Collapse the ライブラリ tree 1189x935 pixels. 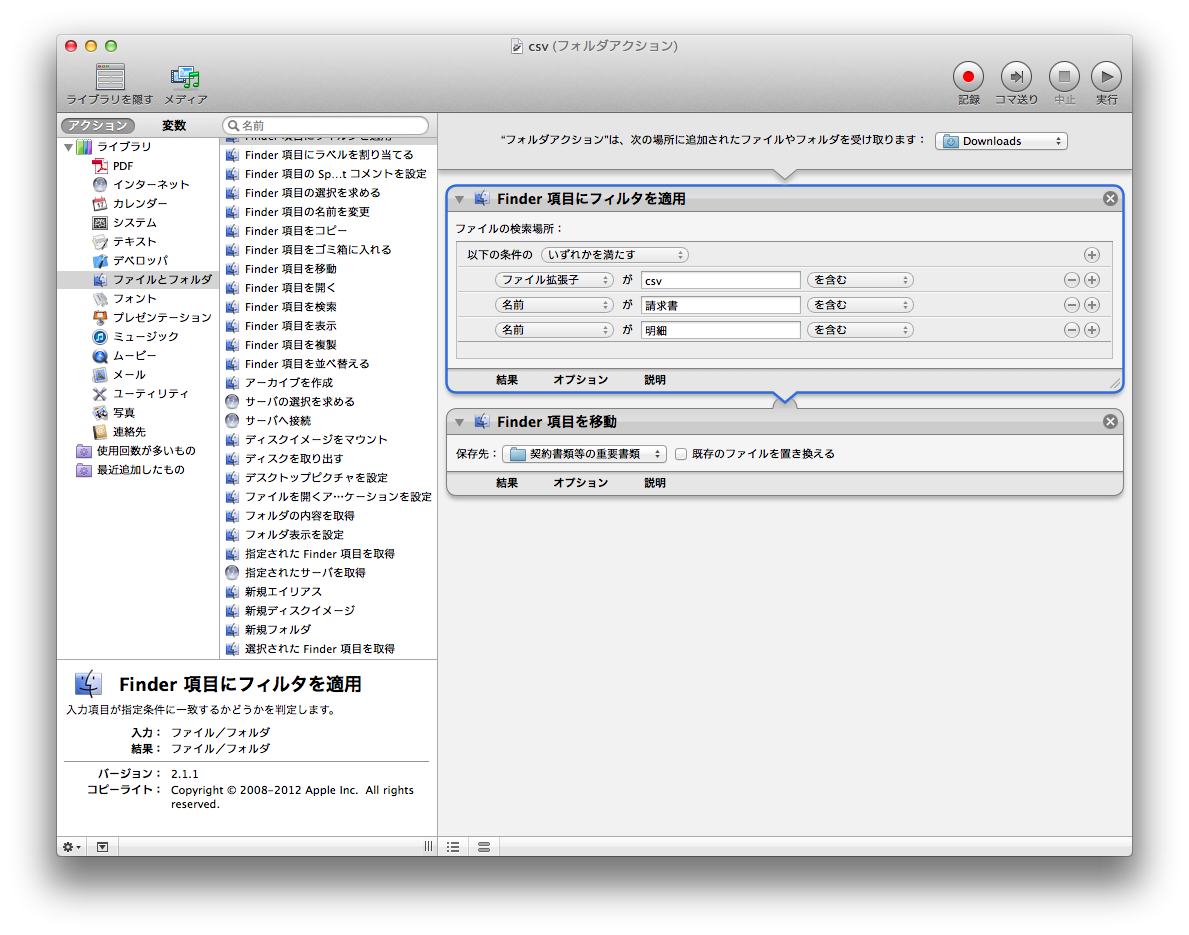(68, 147)
